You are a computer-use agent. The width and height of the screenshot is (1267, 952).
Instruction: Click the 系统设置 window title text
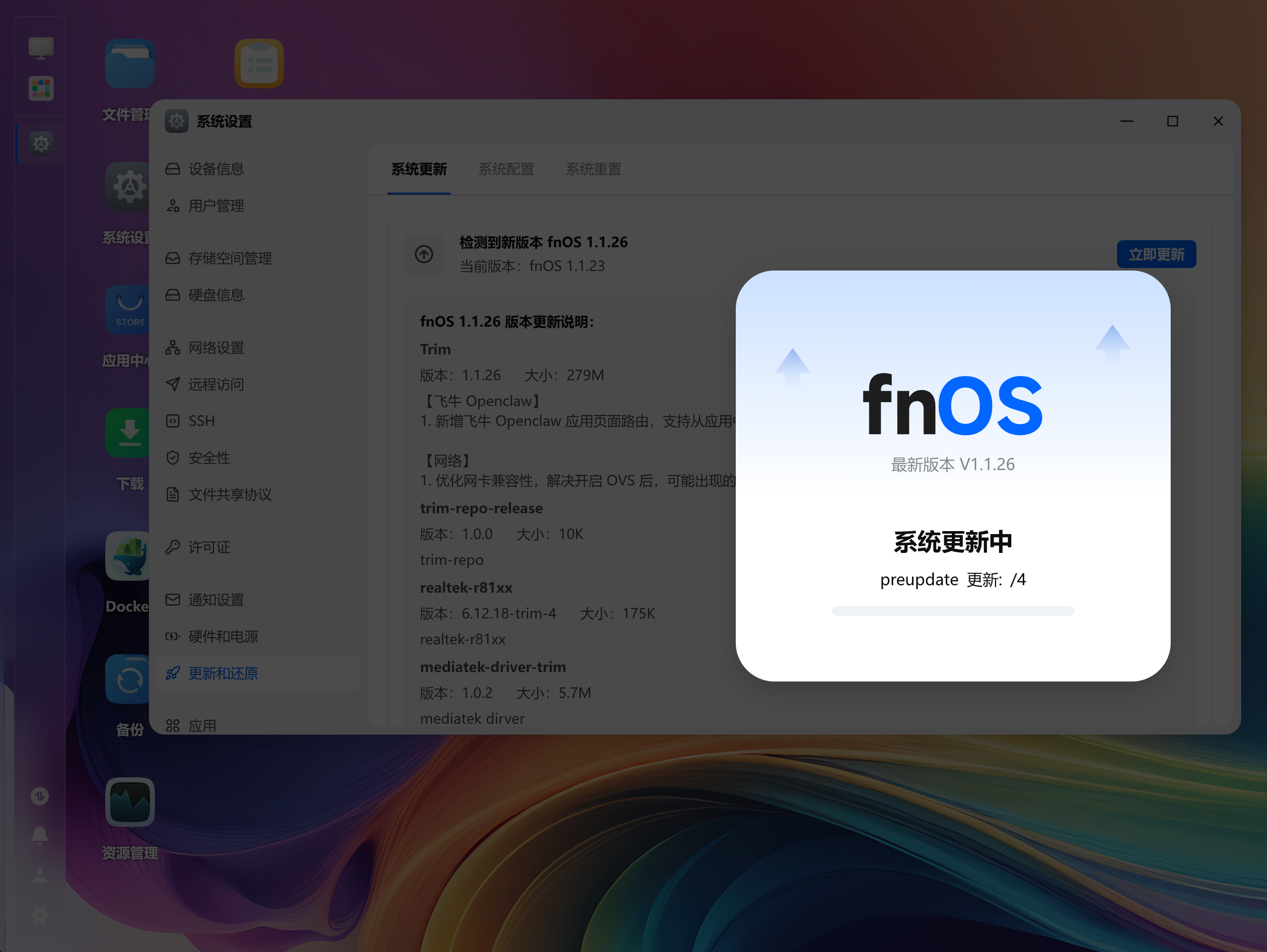tap(224, 122)
